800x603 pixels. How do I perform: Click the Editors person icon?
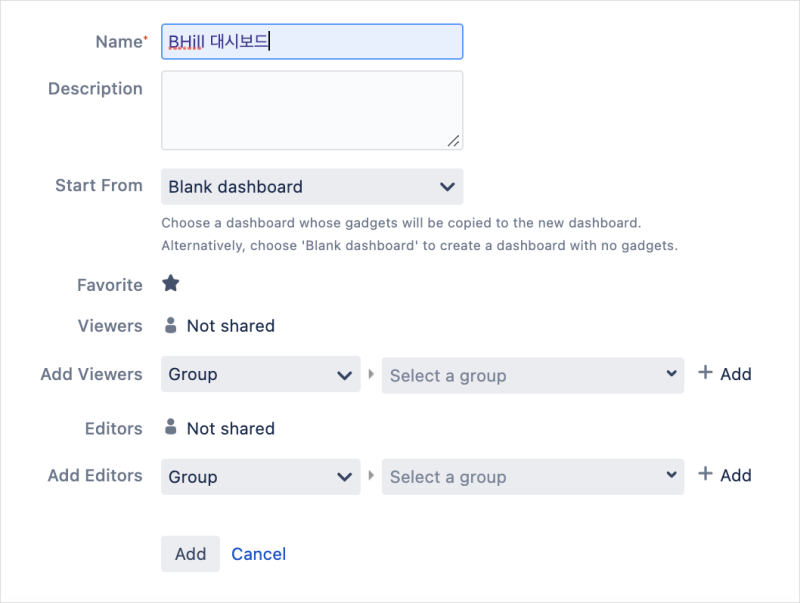click(170, 428)
